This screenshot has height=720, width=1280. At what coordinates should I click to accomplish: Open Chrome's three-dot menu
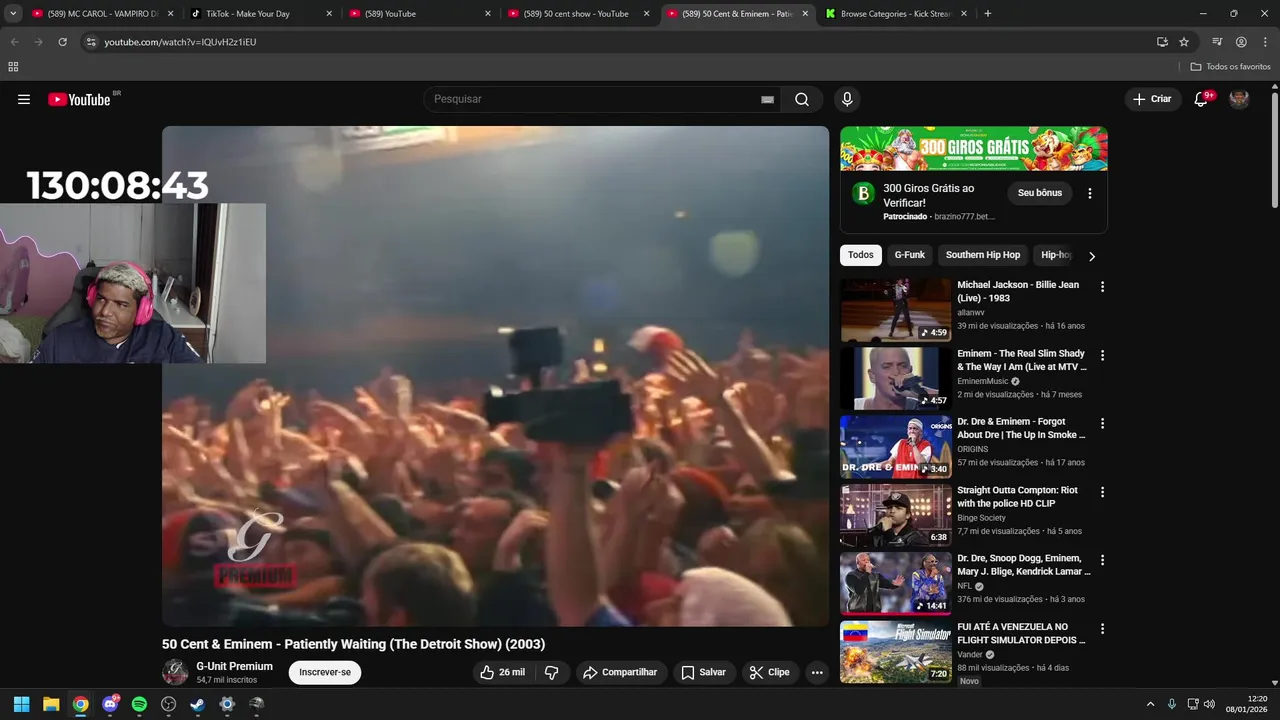(1264, 42)
